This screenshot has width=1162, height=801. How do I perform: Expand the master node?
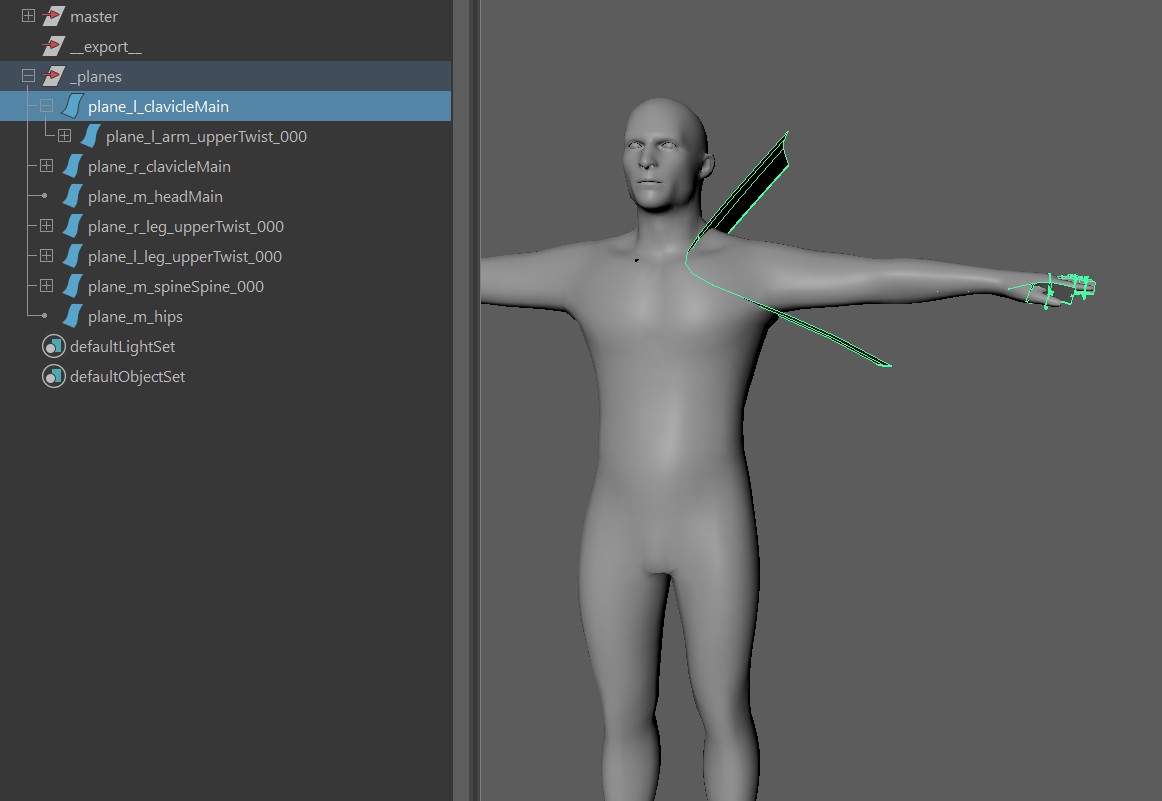coord(28,17)
